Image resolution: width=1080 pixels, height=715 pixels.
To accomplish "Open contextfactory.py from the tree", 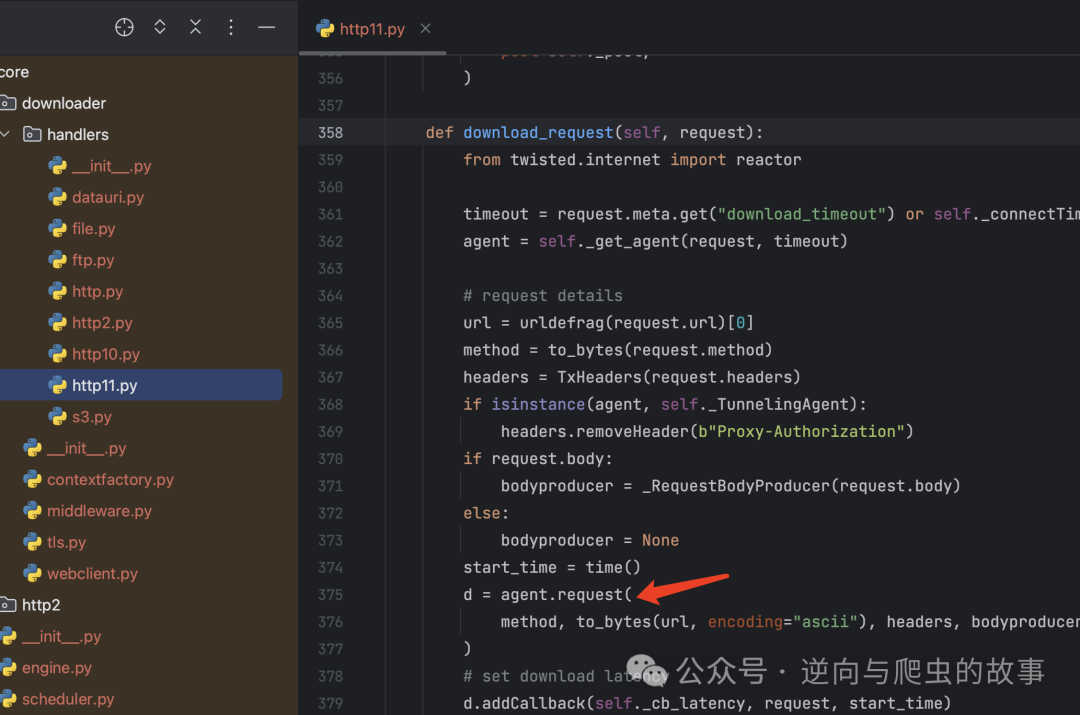I will coord(110,479).
